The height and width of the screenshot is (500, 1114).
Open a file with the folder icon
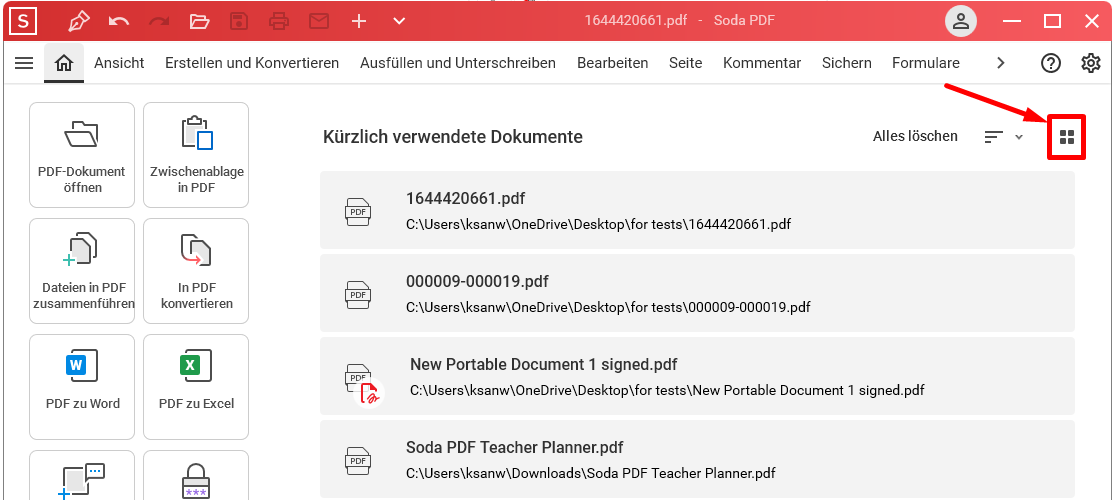200,21
